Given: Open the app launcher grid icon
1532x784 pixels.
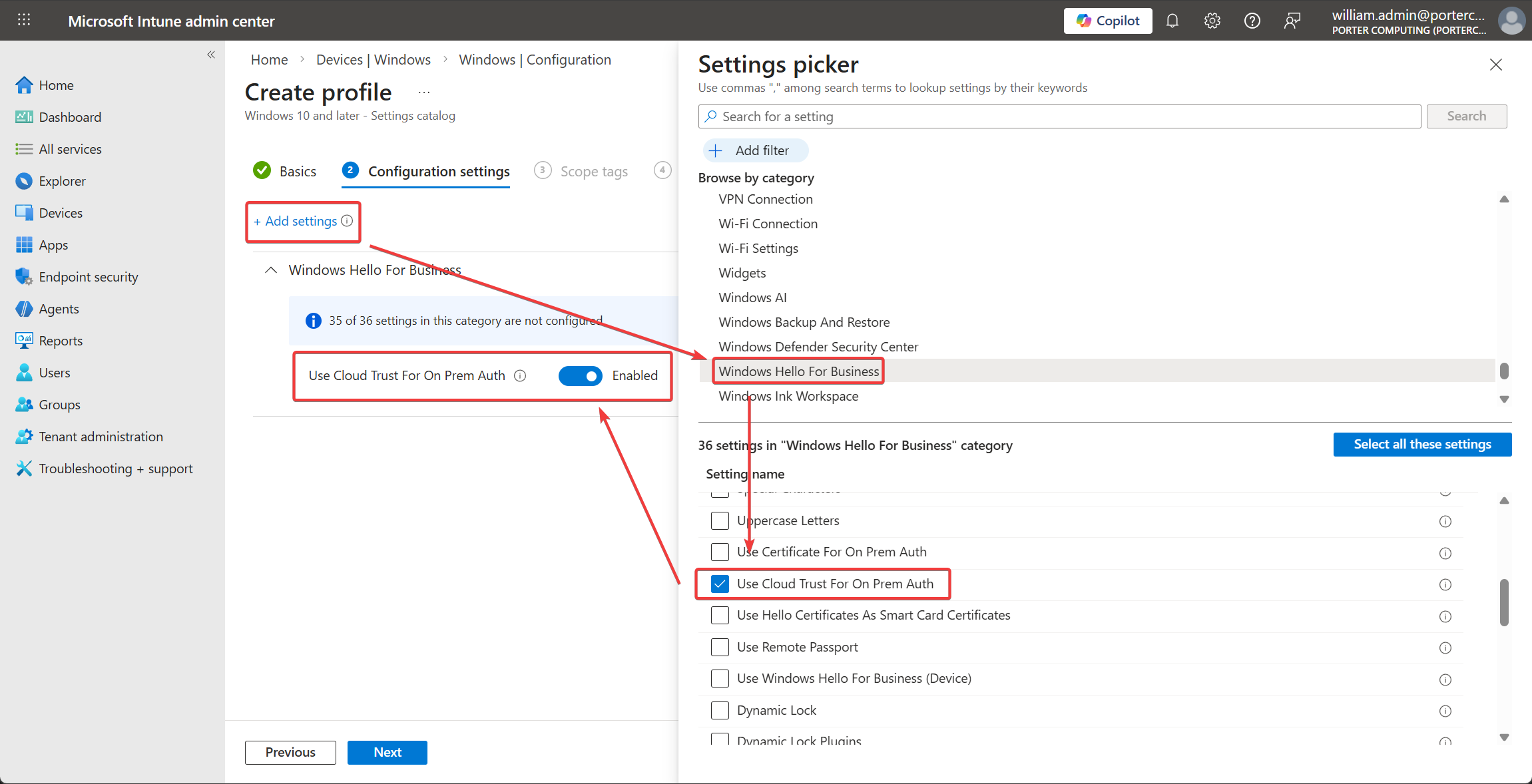Looking at the screenshot, I should pos(24,20).
